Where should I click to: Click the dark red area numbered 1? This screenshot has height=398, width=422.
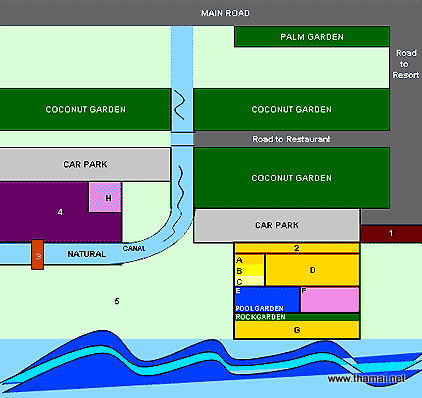point(391,233)
